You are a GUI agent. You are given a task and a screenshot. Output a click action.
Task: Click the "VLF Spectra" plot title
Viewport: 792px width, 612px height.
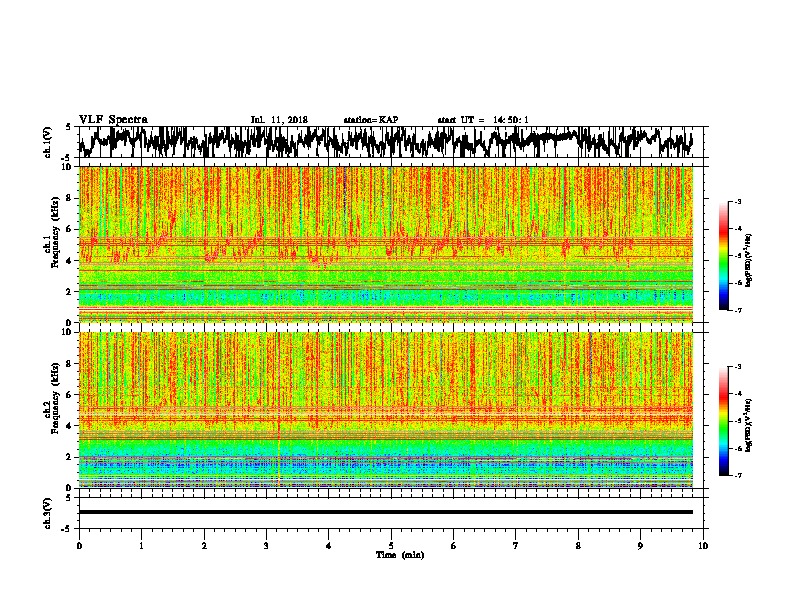[113, 119]
